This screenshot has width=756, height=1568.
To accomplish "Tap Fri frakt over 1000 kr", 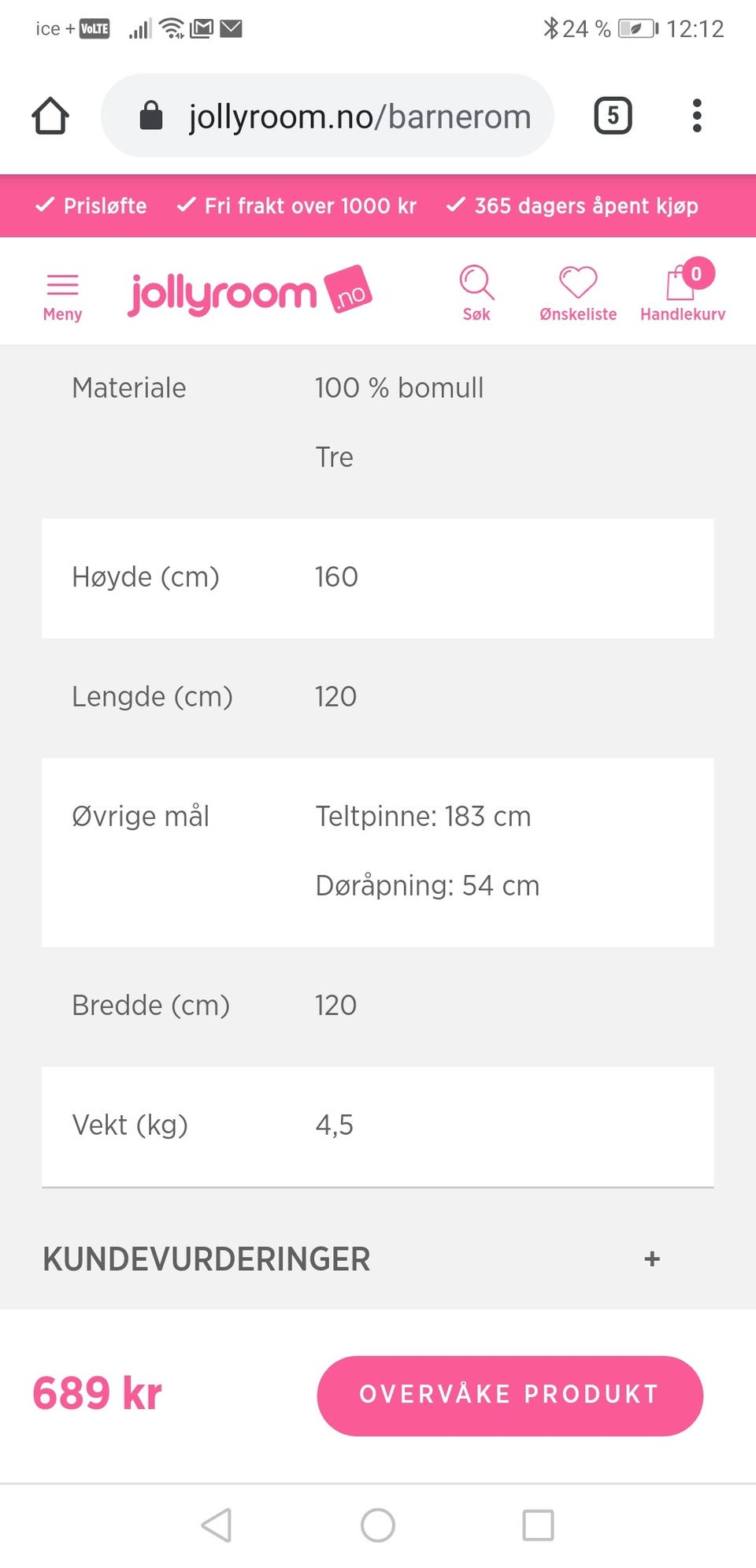I will click(x=297, y=206).
